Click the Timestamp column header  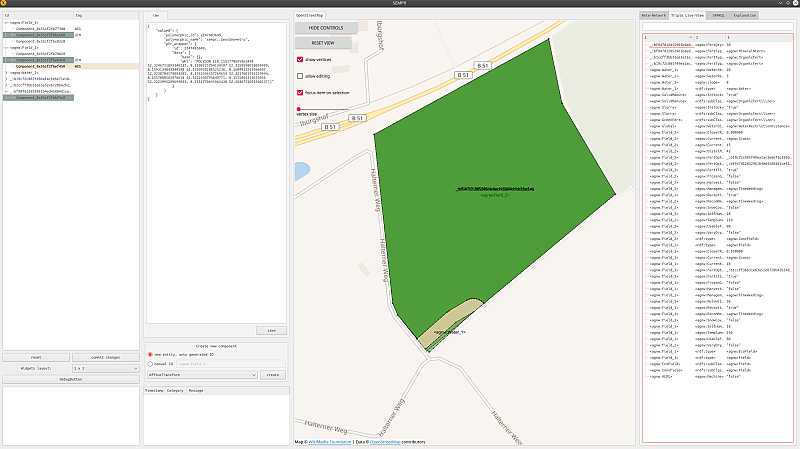(x=155, y=390)
